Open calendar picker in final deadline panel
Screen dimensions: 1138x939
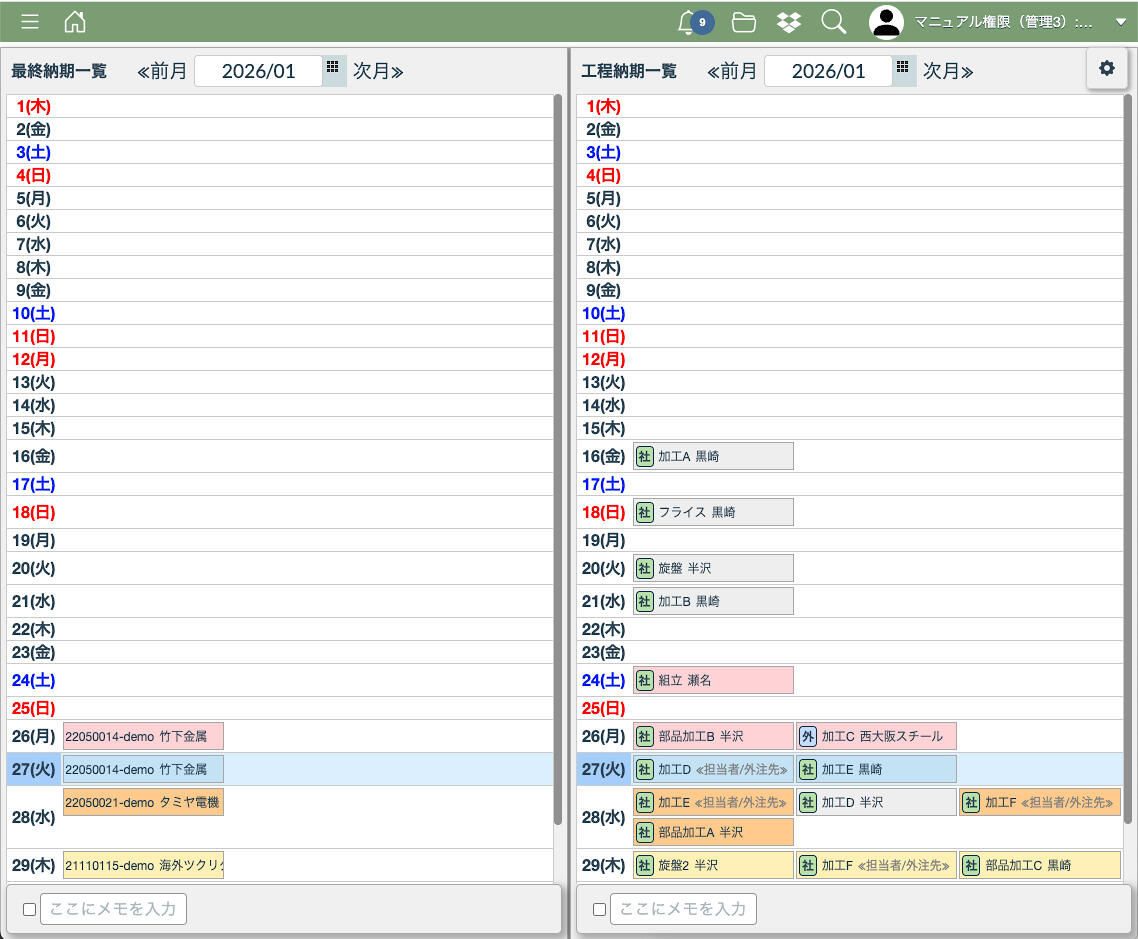point(333,68)
